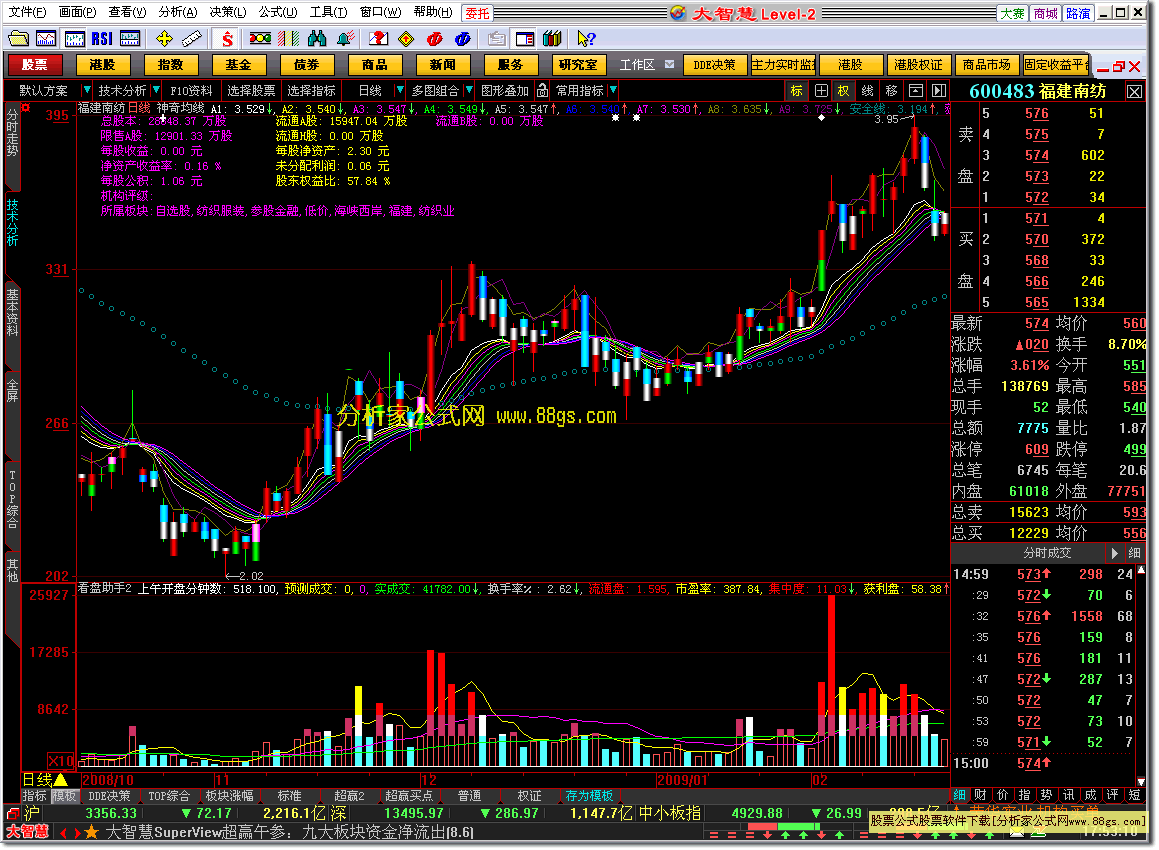The width and height of the screenshot is (1159, 850).
Task: Open the line chart toolbar icon
Action: click(46, 38)
